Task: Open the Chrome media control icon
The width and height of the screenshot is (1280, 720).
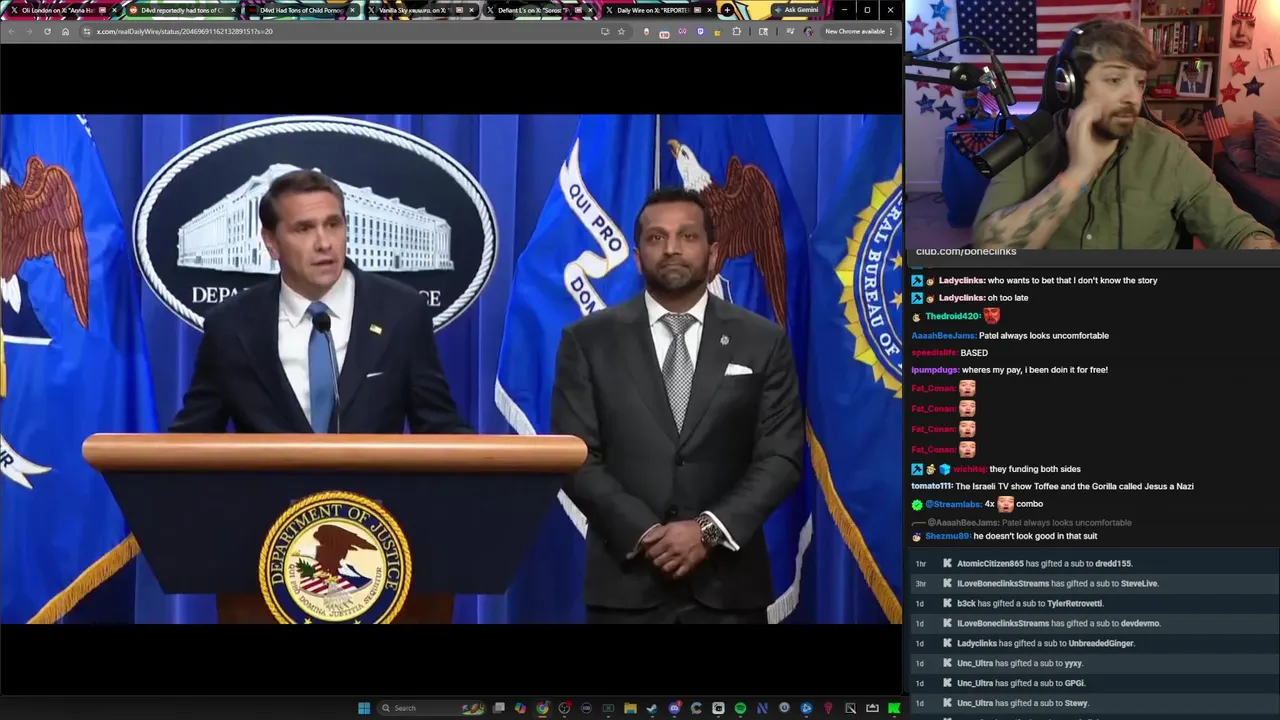Action: click(790, 31)
